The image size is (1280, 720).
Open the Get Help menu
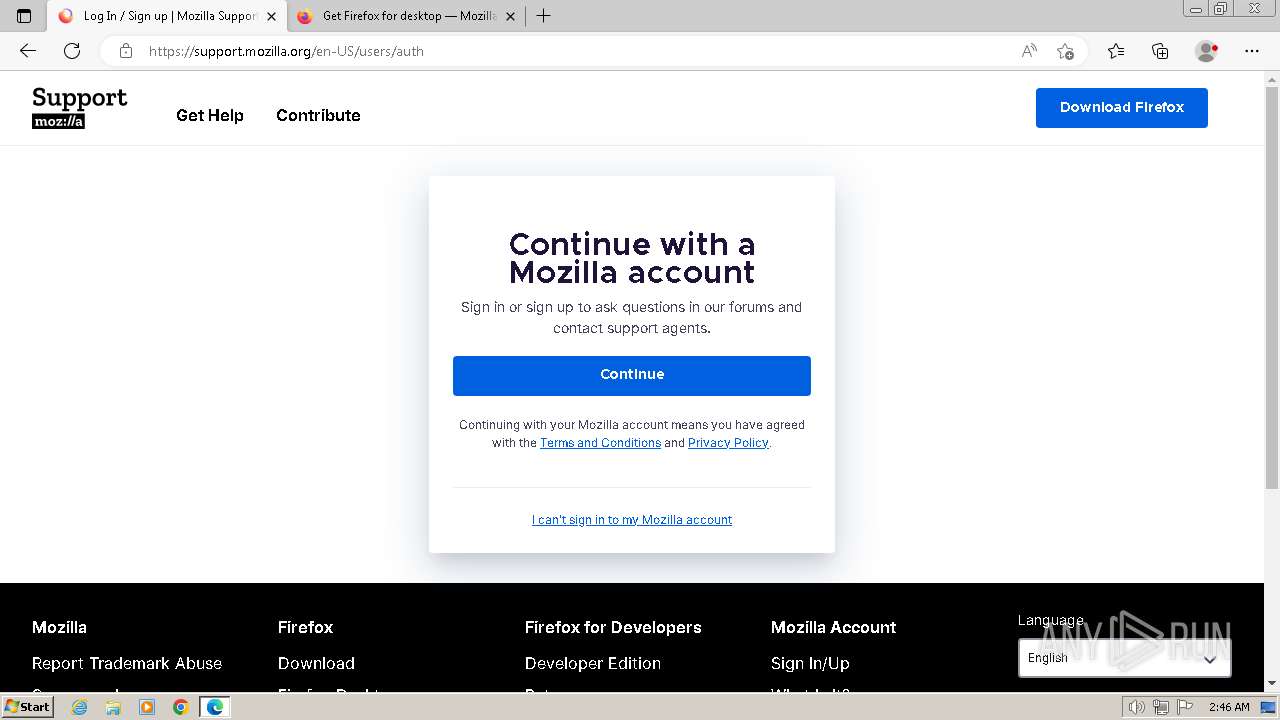pyautogui.click(x=210, y=115)
